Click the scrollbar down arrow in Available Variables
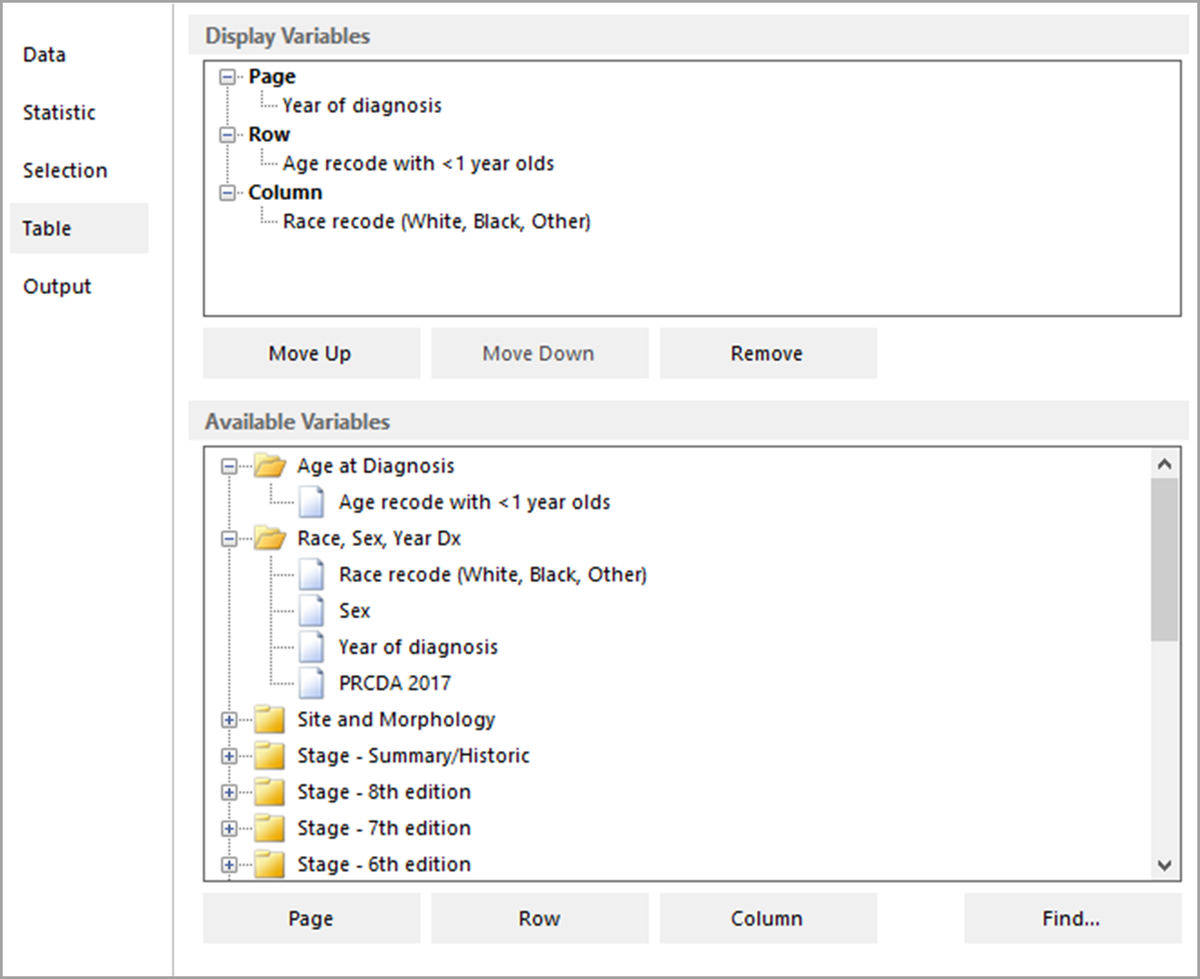Image resolution: width=1200 pixels, height=979 pixels. pos(1164,864)
